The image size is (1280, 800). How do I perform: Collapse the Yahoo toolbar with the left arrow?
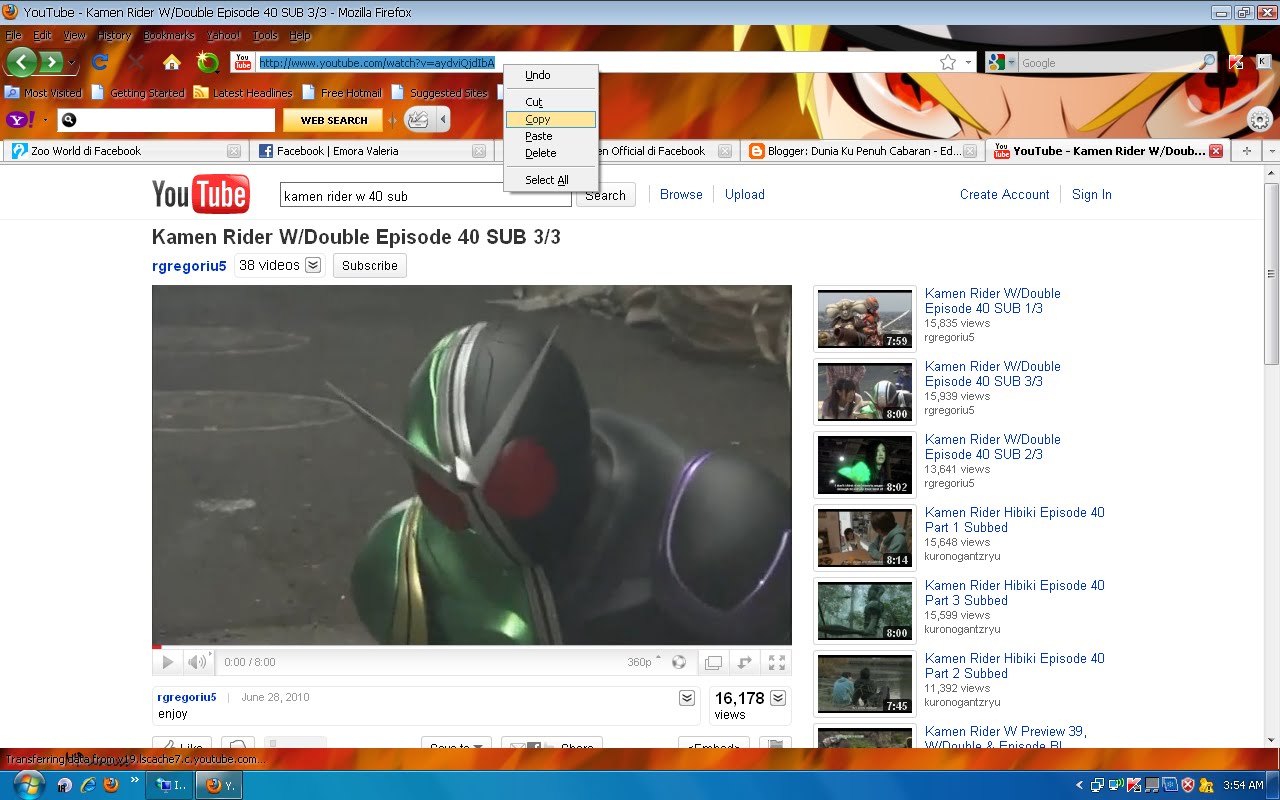point(443,120)
